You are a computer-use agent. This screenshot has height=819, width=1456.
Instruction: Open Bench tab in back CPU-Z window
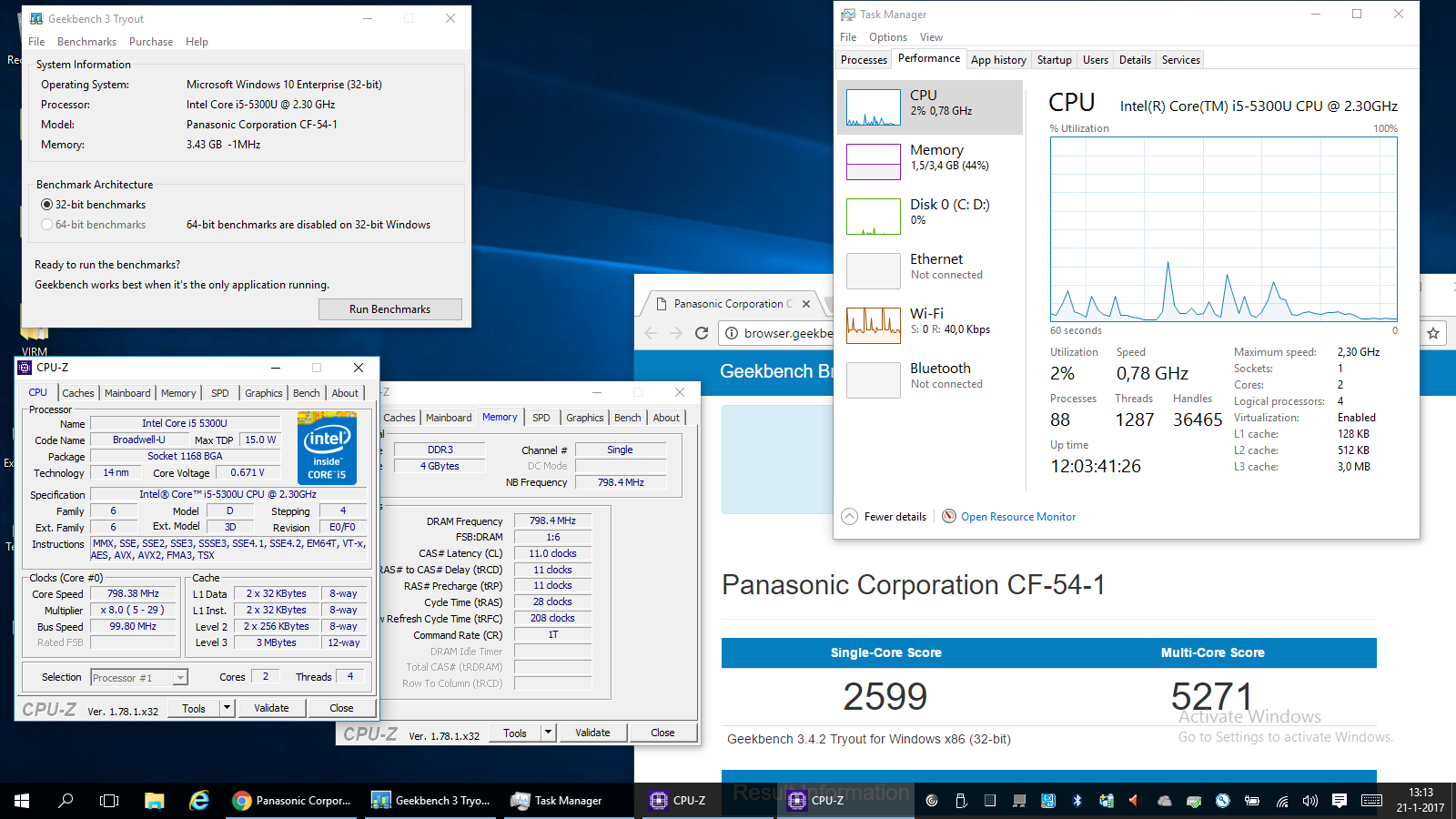pyautogui.click(x=628, y=418)
